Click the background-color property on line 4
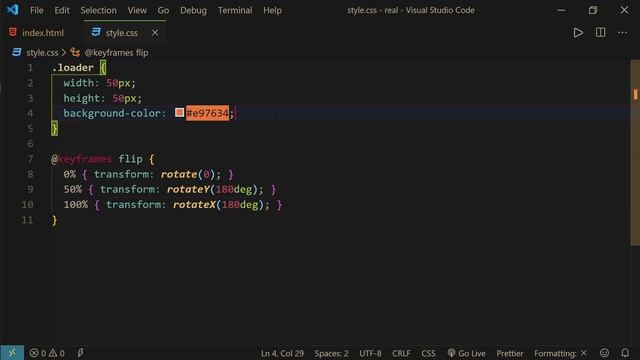Screen dimensions: 640x360 [x=112, y=113]
